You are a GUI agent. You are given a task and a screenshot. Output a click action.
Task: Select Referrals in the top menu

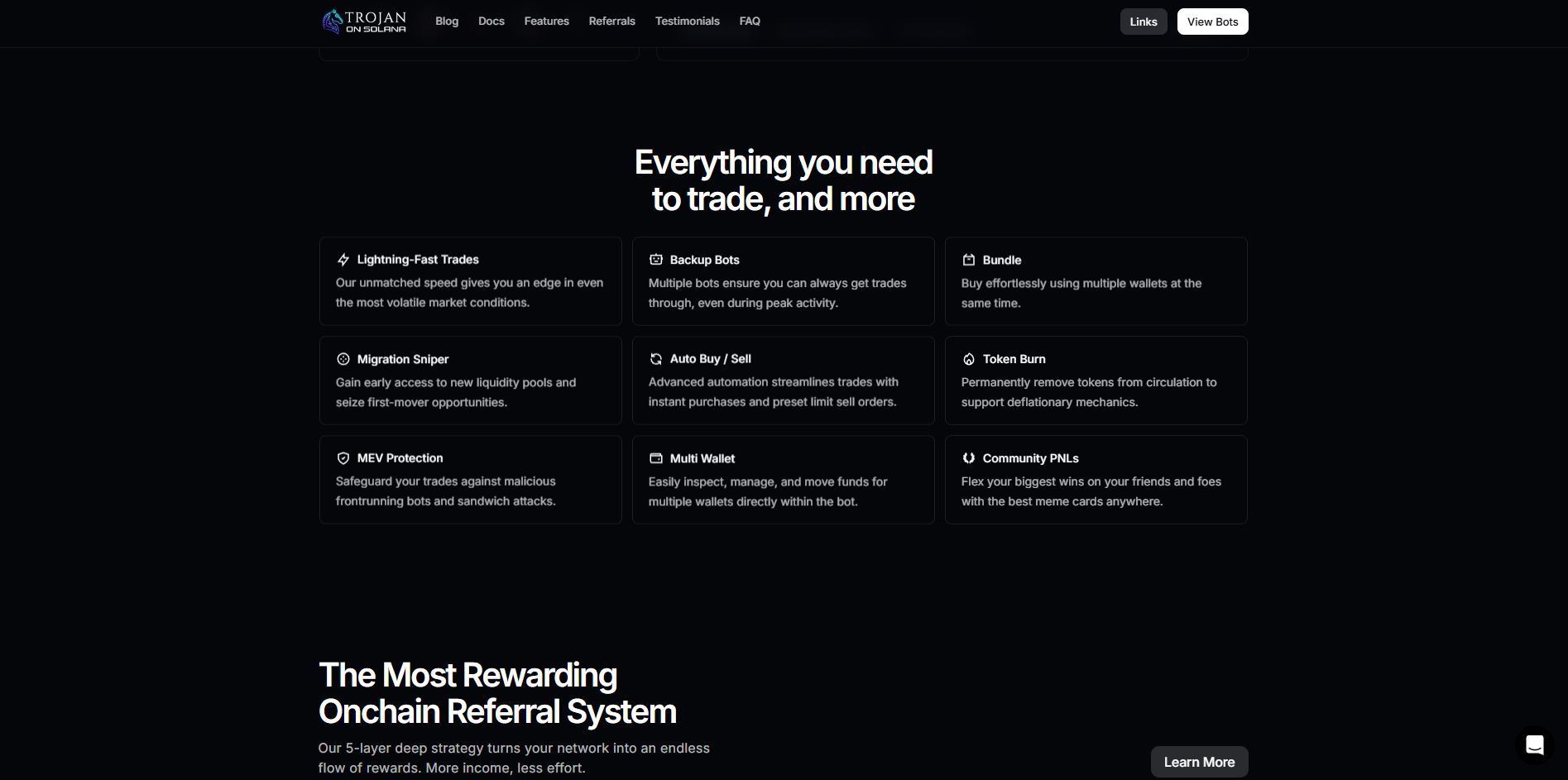pyautogui.click(x=611, y=22)
